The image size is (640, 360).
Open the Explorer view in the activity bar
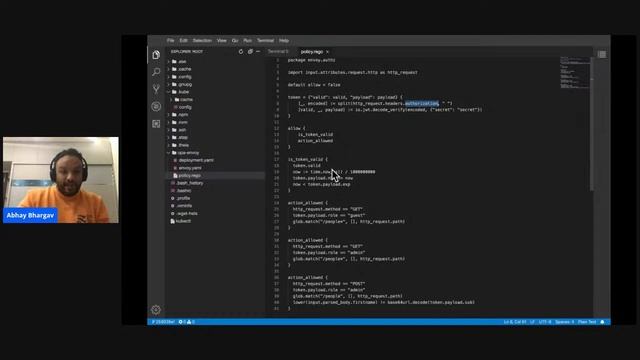(x=156, y=55)
